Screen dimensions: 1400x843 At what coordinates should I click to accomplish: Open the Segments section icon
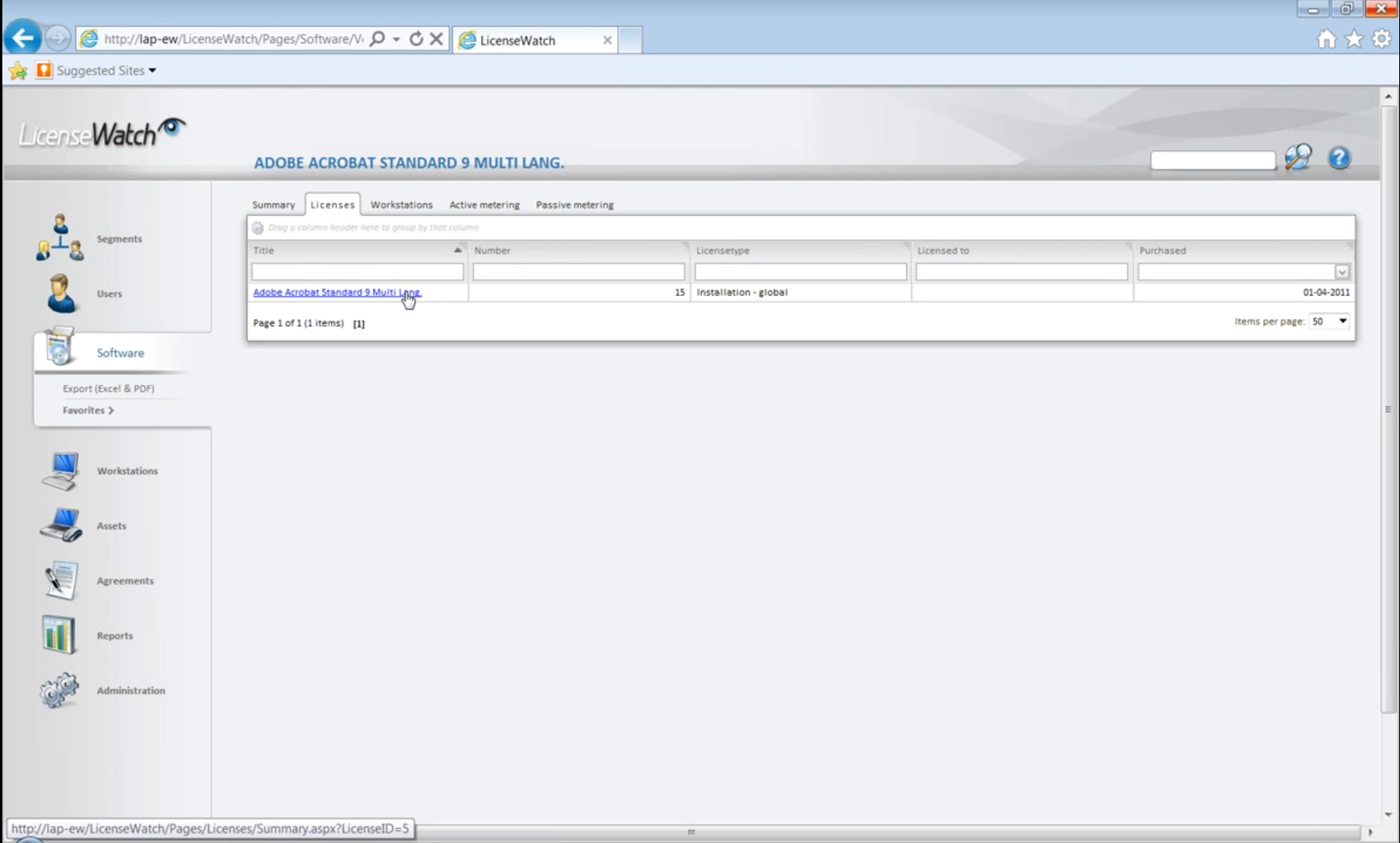(x=59, y=237)
